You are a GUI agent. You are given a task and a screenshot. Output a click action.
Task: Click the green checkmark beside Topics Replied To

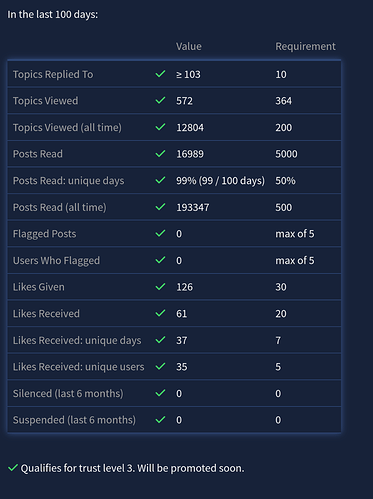click(160, 74)
